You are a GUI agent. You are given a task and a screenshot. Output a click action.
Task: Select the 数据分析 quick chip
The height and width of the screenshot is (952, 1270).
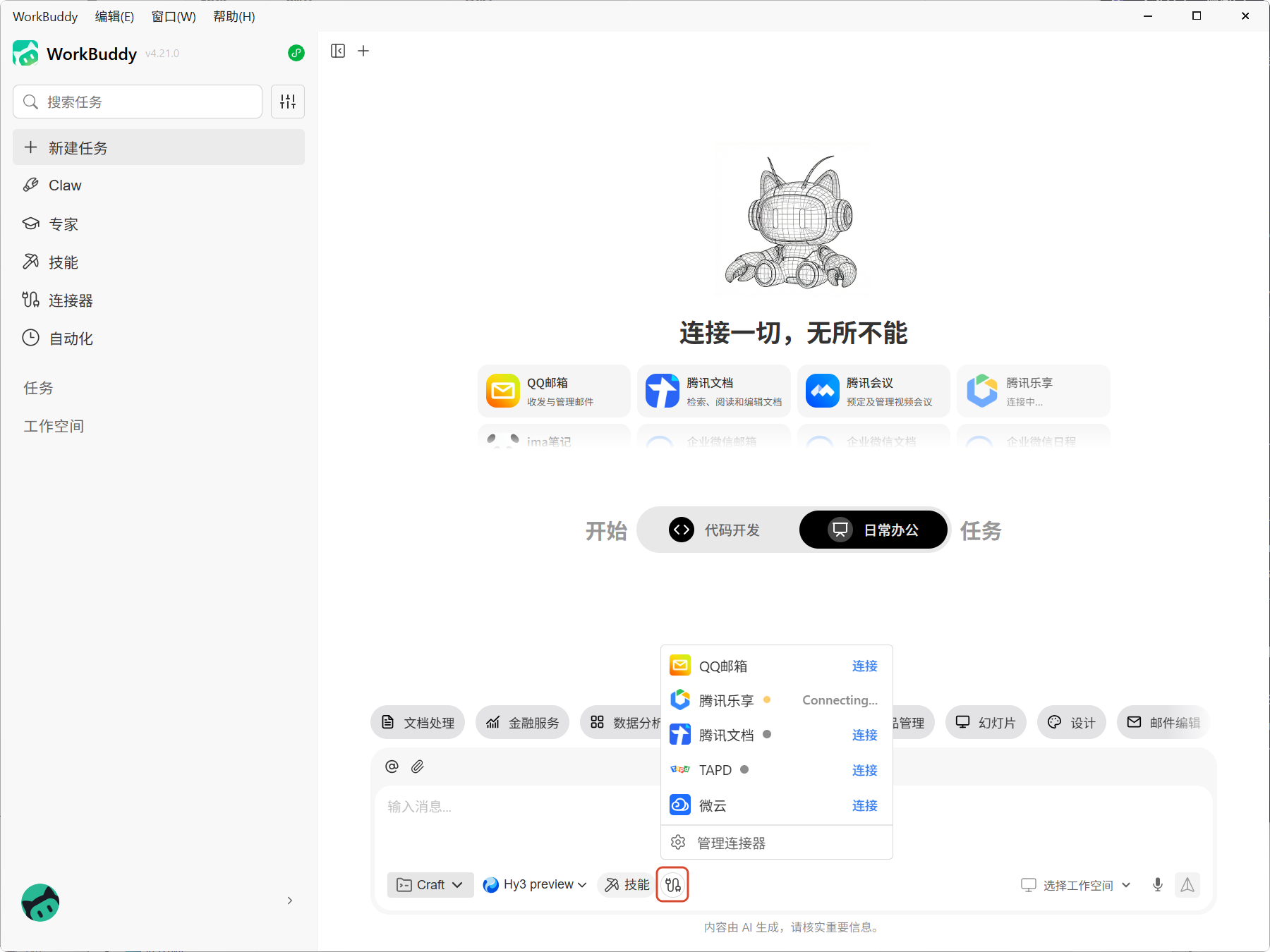coord(621,722)
